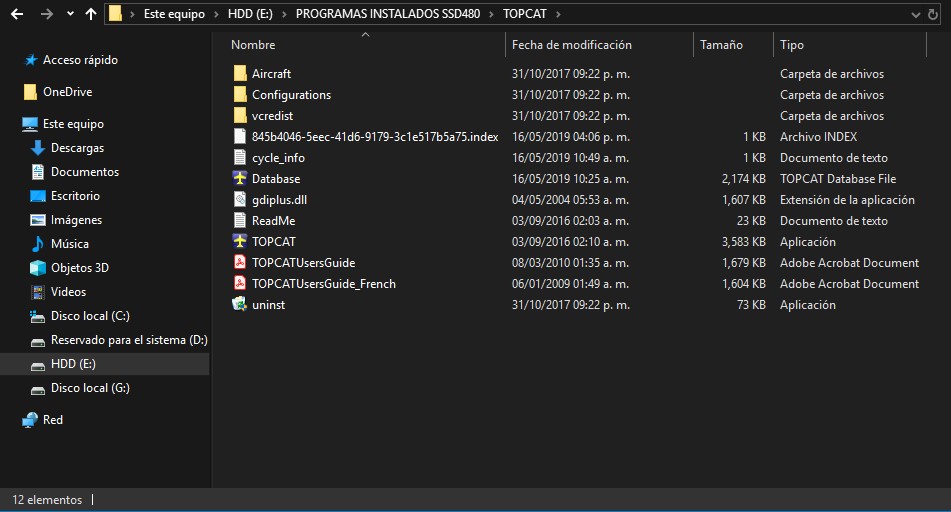Expand chevron after PROGRAMAS INSTALADOS SSD480
The image size is (951, 512).
click(x=491, y=14)
